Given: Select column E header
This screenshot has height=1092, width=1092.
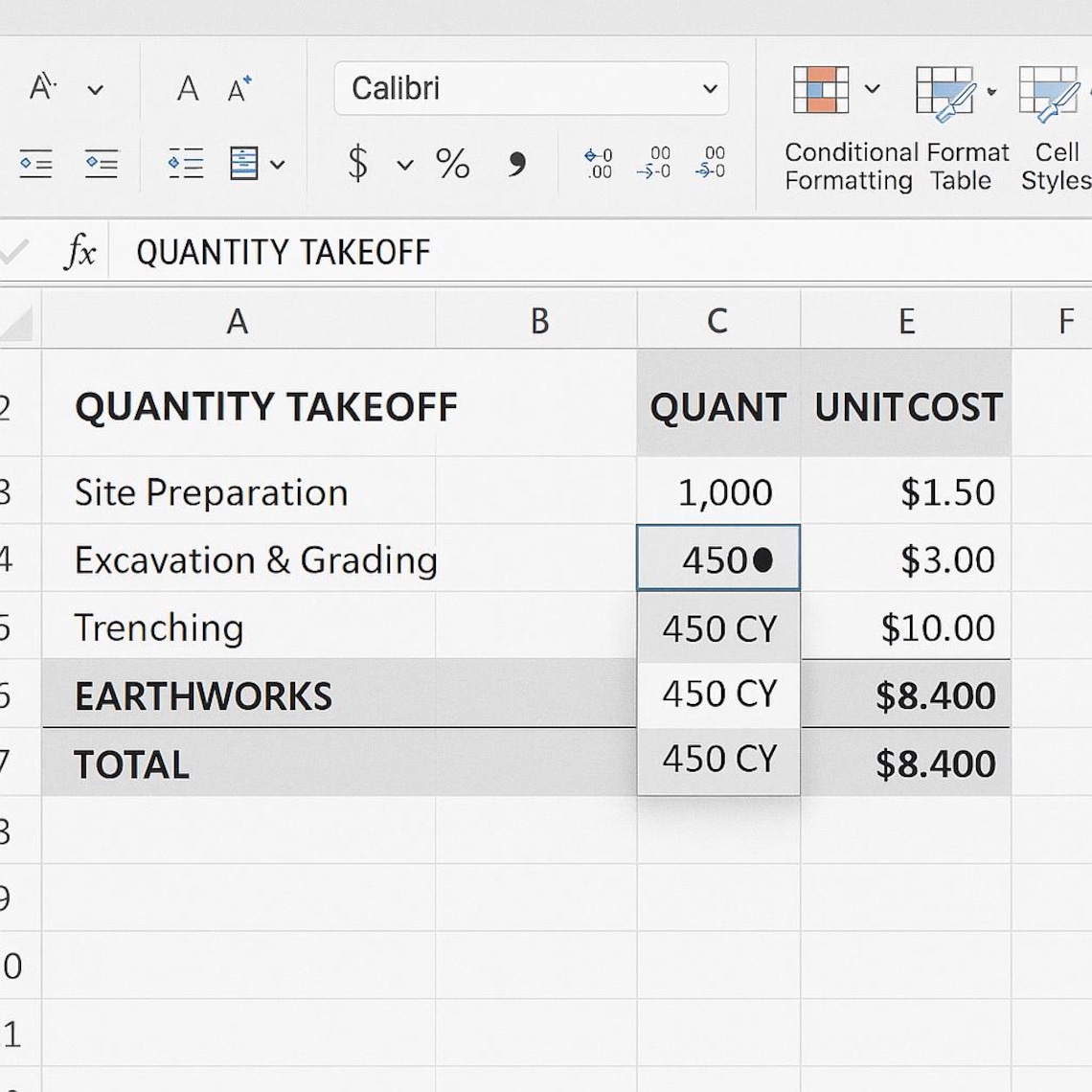Looking at the screenshot, I should [x=905, y=321].
